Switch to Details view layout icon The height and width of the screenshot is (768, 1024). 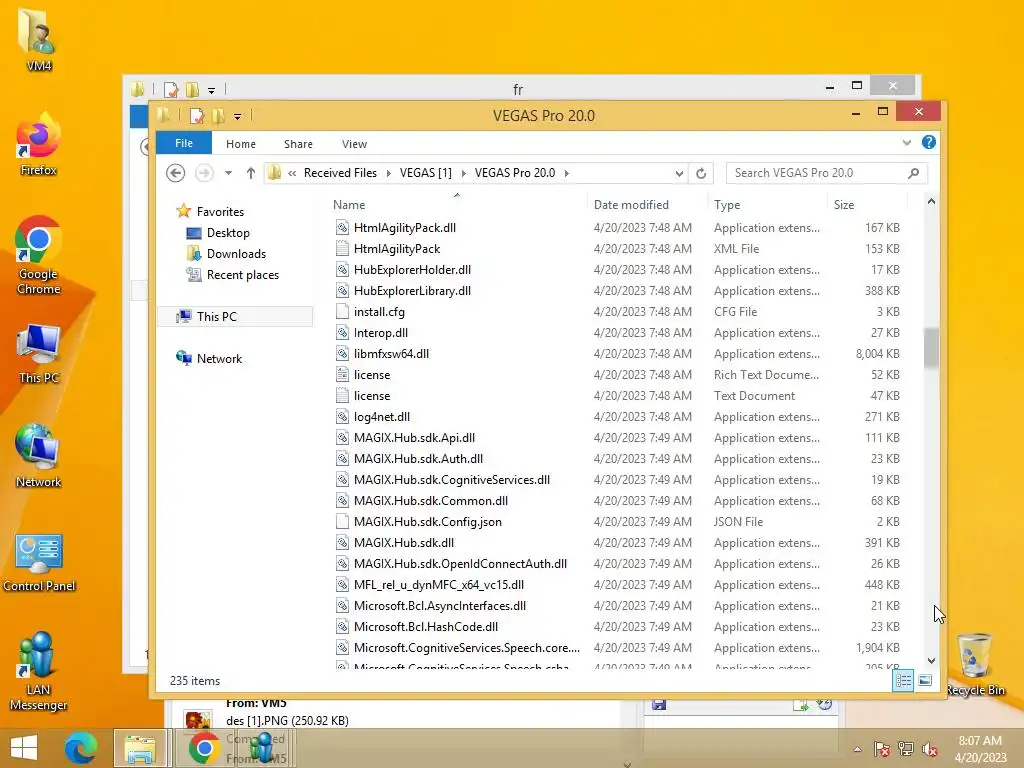coord(903,680)
